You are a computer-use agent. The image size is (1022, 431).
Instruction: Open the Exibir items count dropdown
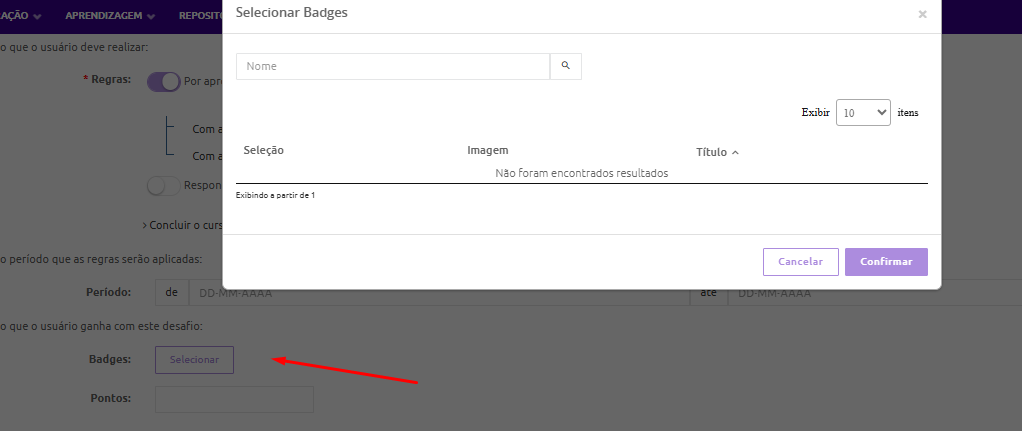point(863,113)
